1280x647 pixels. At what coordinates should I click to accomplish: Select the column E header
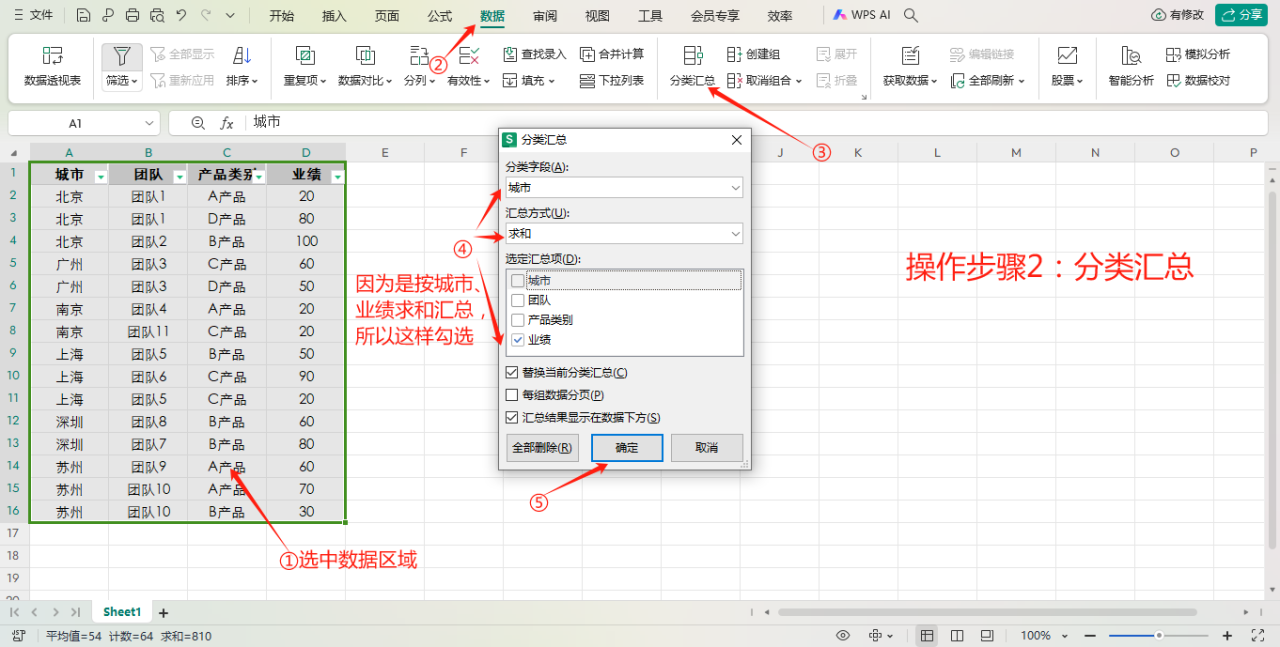tap(385, 152)
